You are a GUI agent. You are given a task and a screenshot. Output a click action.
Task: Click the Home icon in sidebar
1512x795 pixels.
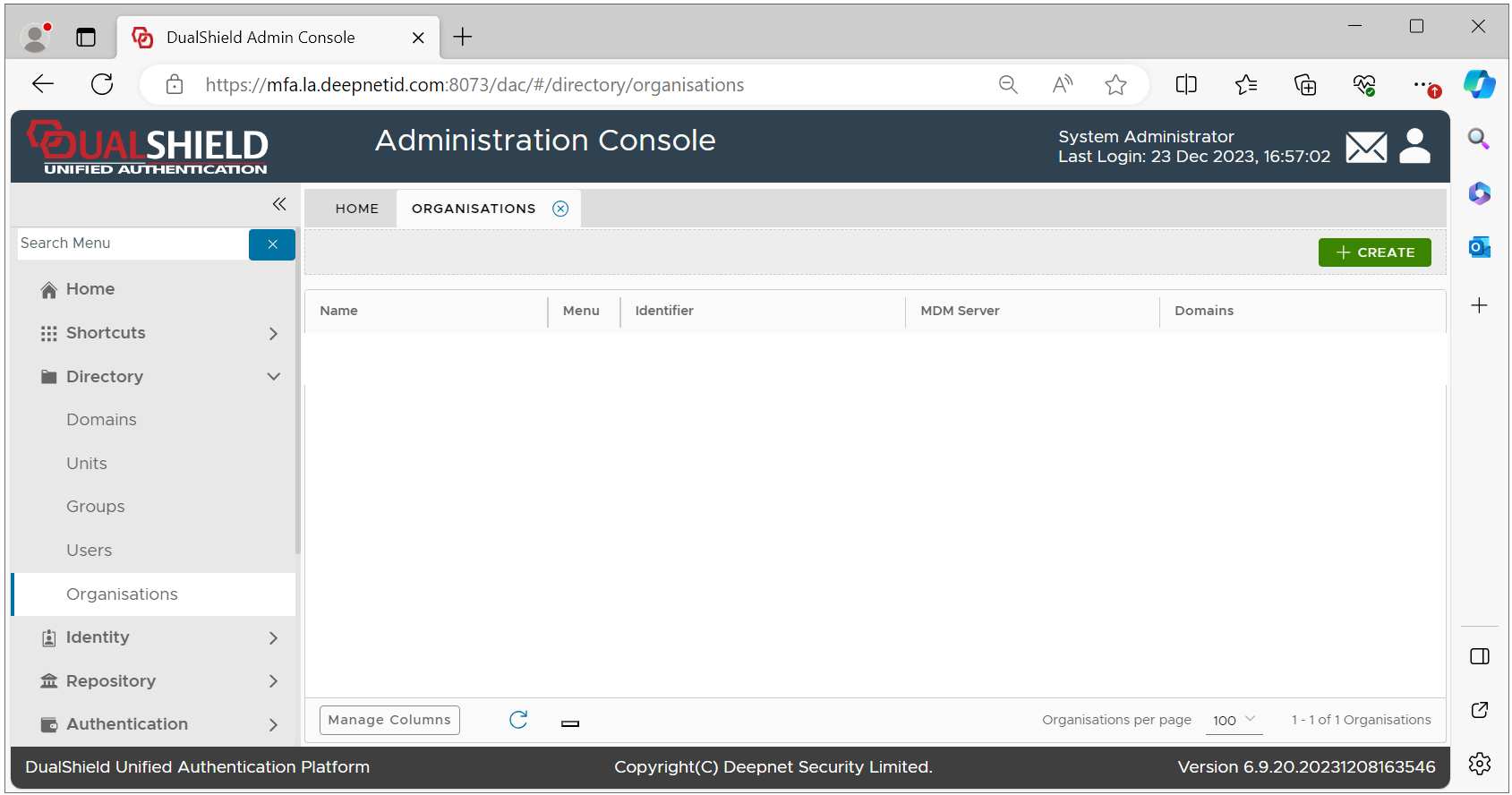coord(49,289)
